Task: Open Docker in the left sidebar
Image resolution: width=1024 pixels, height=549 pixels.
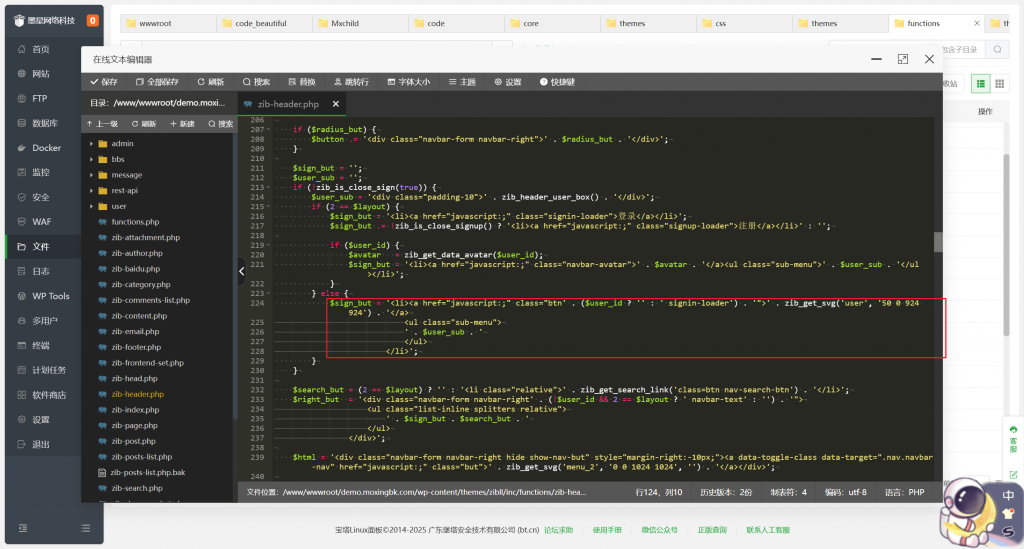Action: (x=46, y=148)
